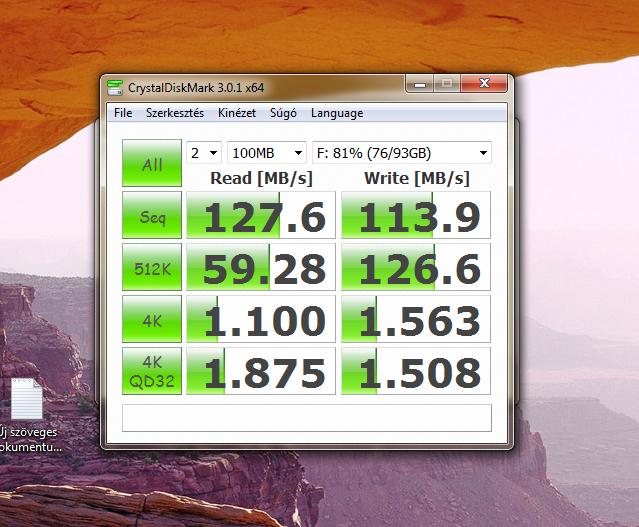The image size is (639, 527).
Task: Run the 4K test
Action: tap(152, 319)
